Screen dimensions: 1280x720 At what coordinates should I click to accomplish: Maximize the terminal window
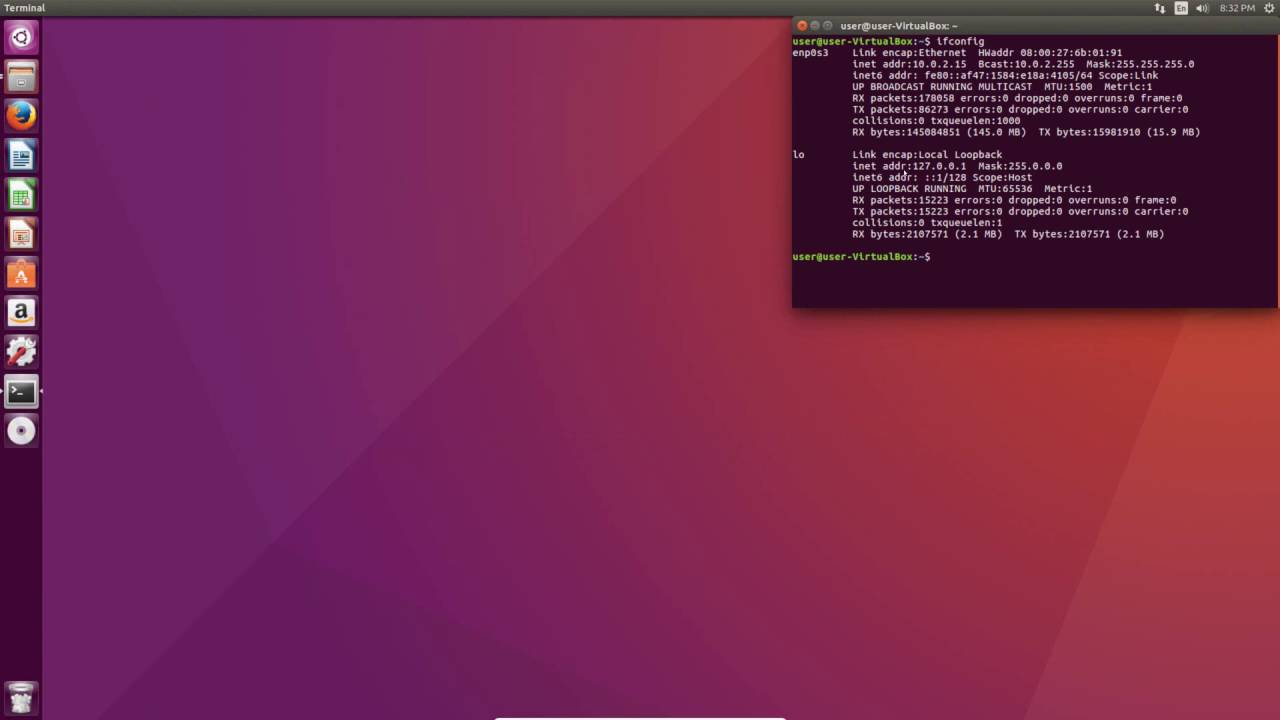click(828, 26)
